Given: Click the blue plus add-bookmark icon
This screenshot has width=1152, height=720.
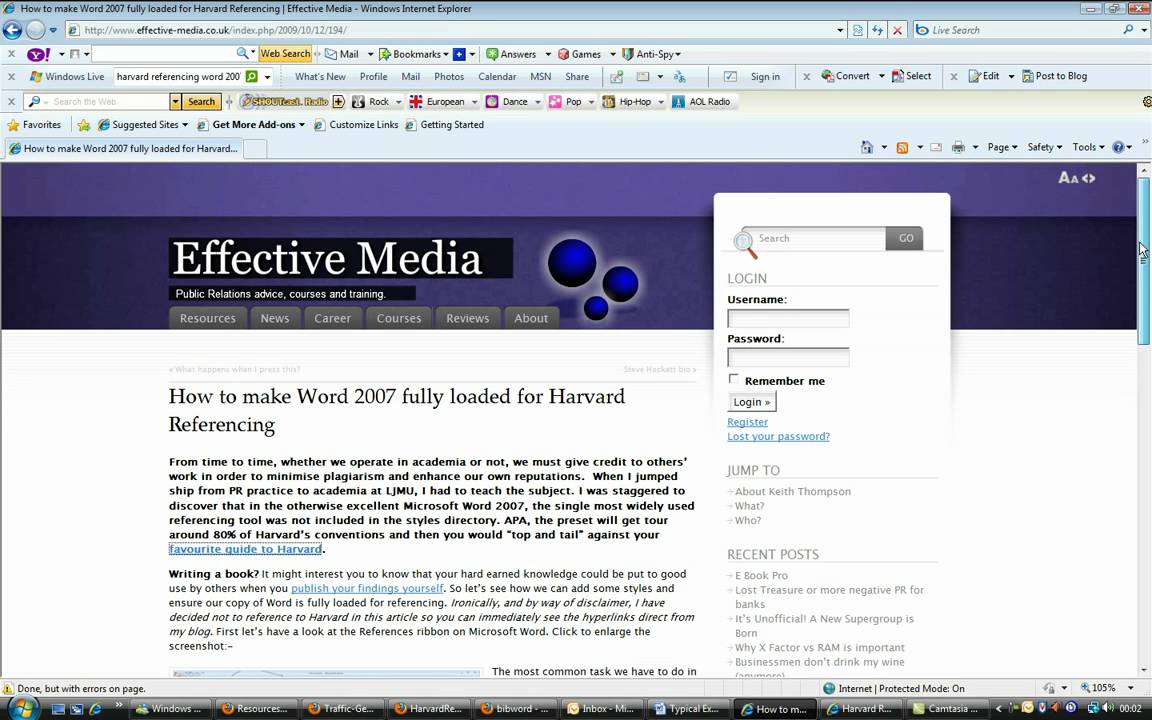Looking at the screenshot, I should coord(459,54).
